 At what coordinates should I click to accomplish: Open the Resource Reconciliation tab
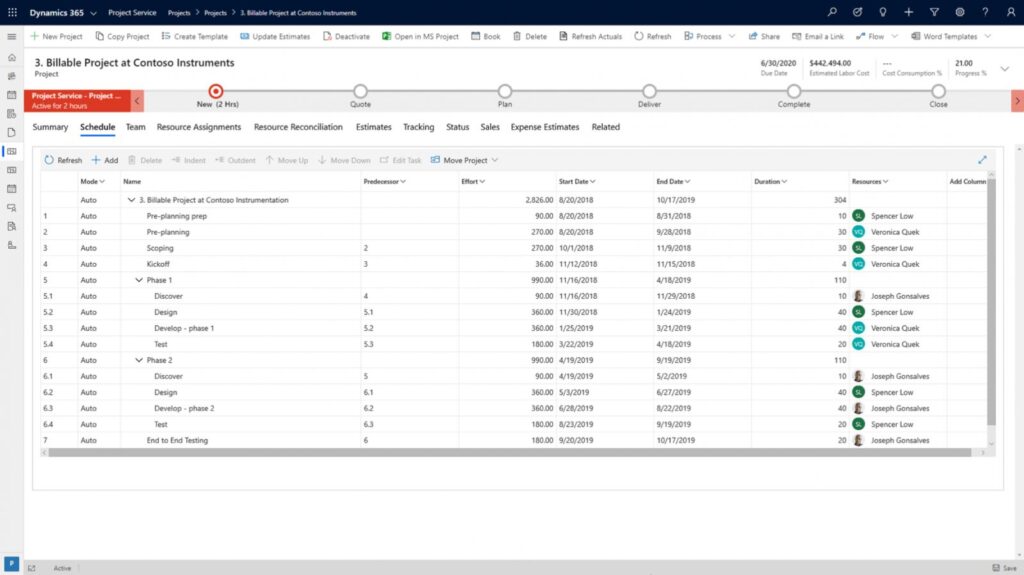pyautogui.click(x=298, y=127)
